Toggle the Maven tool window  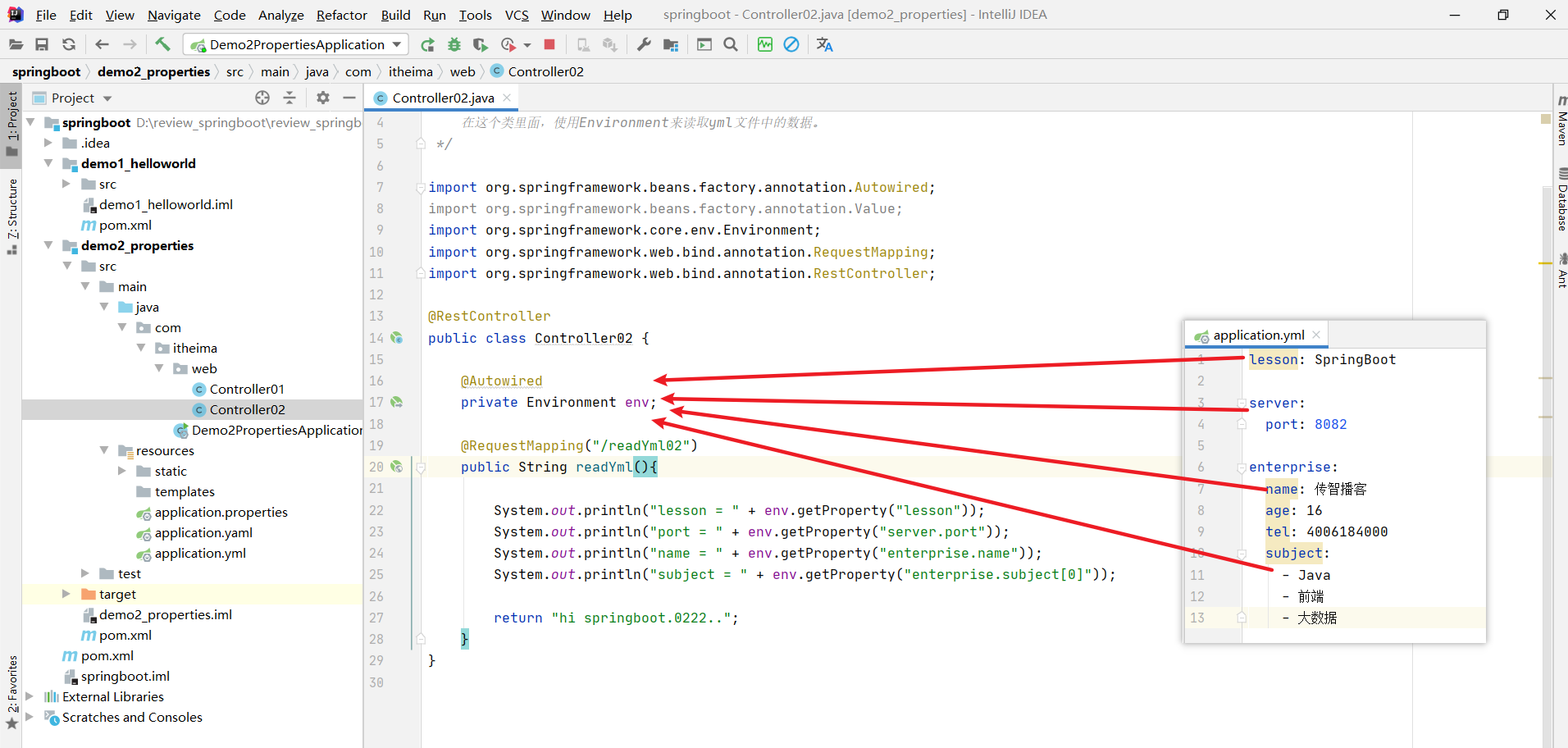(1561, 123)
